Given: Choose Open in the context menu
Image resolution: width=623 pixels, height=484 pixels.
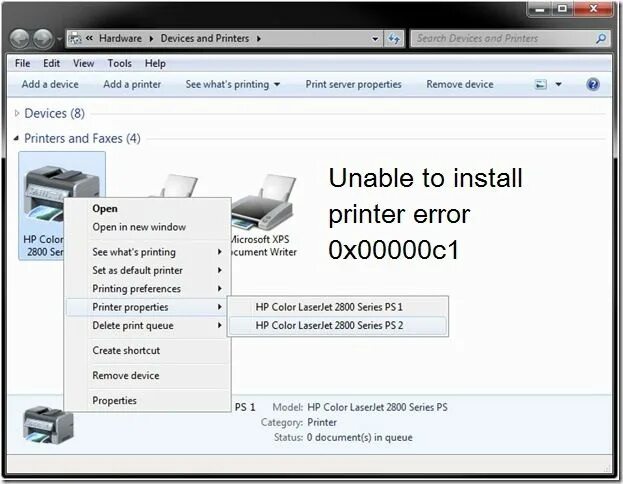Looking at the screenshot, I should click(x=105, y=209).
